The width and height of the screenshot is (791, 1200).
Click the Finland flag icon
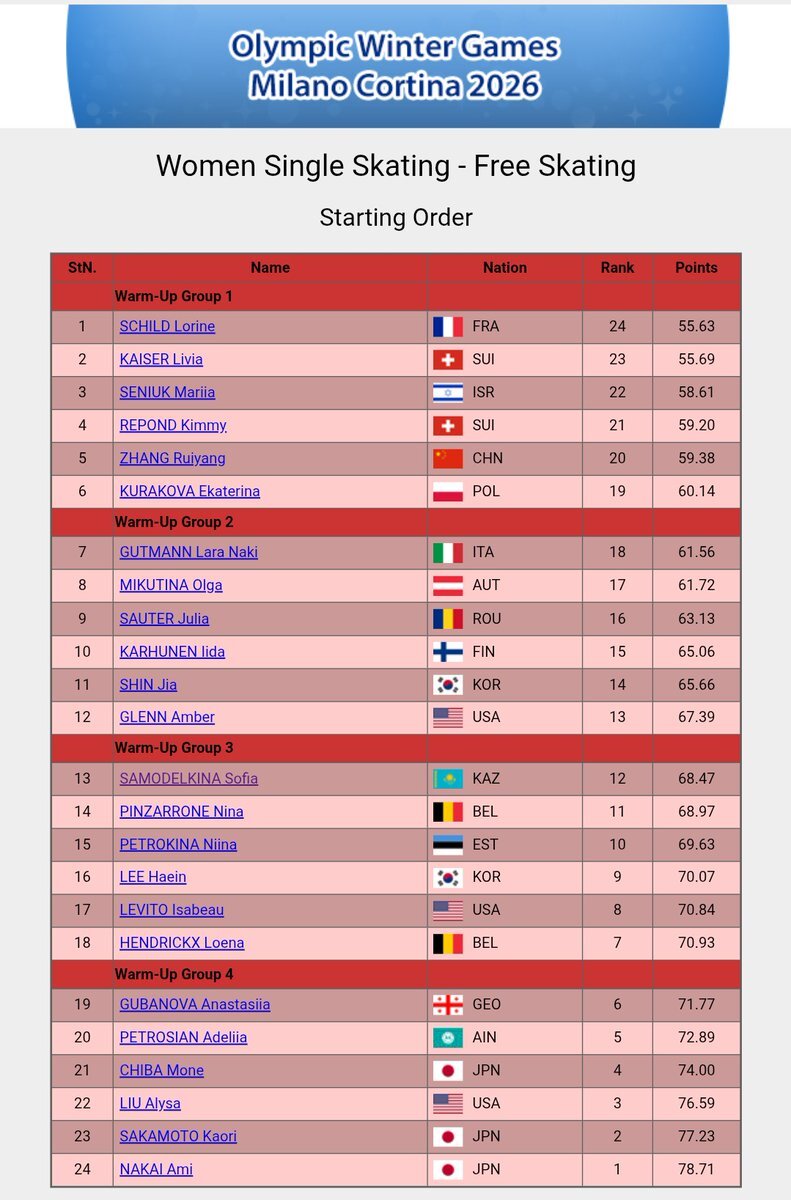coord(447,652)
